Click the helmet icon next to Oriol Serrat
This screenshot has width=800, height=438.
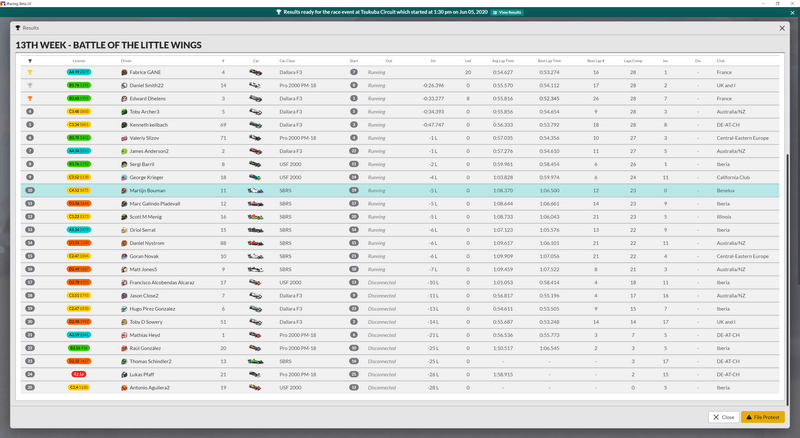(x=124, y=230)
